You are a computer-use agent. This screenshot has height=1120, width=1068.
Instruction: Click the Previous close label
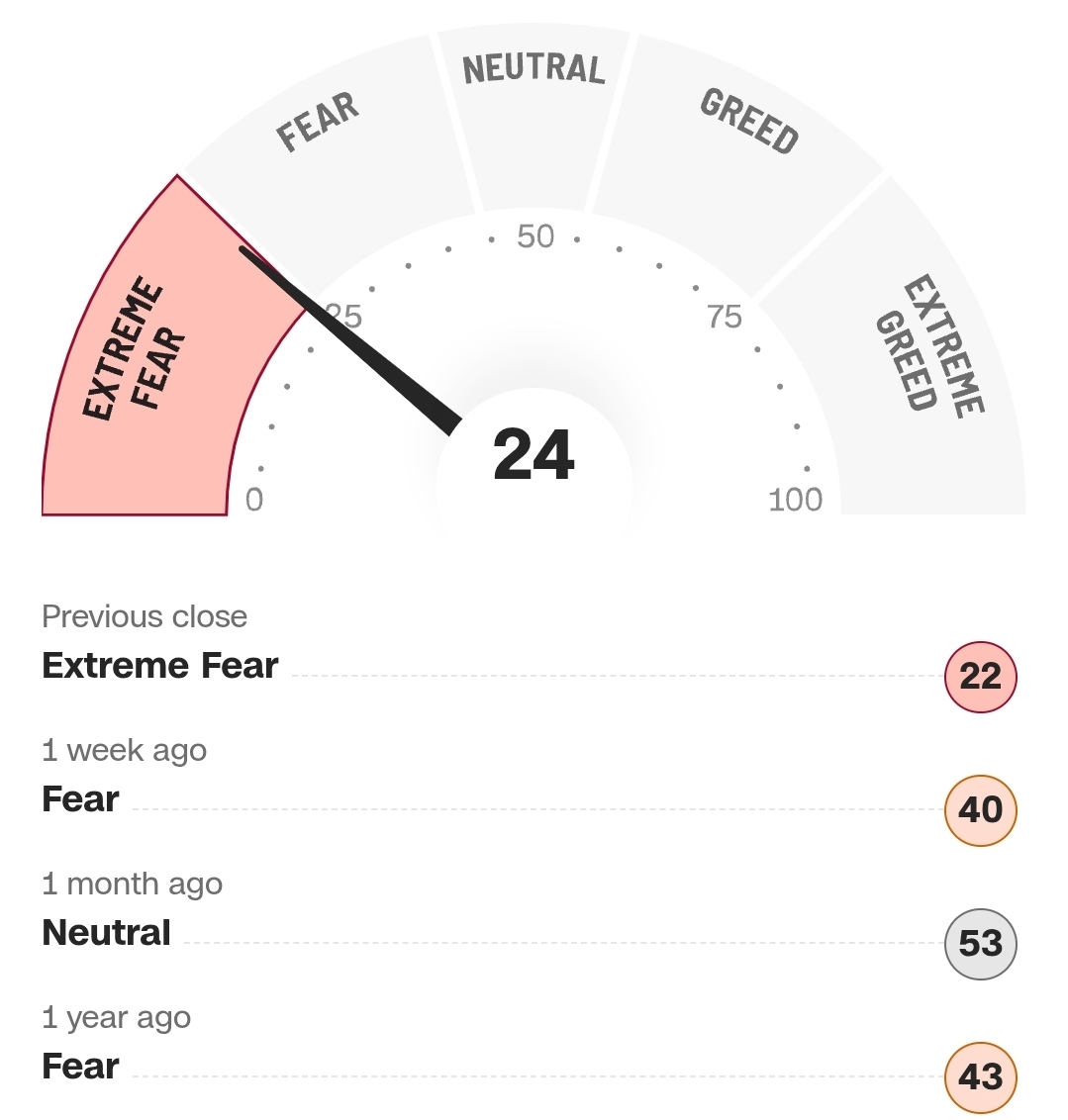145,617
